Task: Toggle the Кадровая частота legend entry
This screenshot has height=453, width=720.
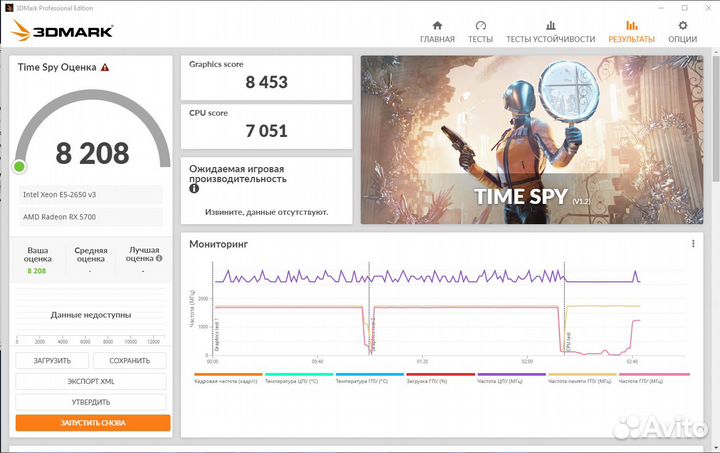Action: [x=228, y=379]
